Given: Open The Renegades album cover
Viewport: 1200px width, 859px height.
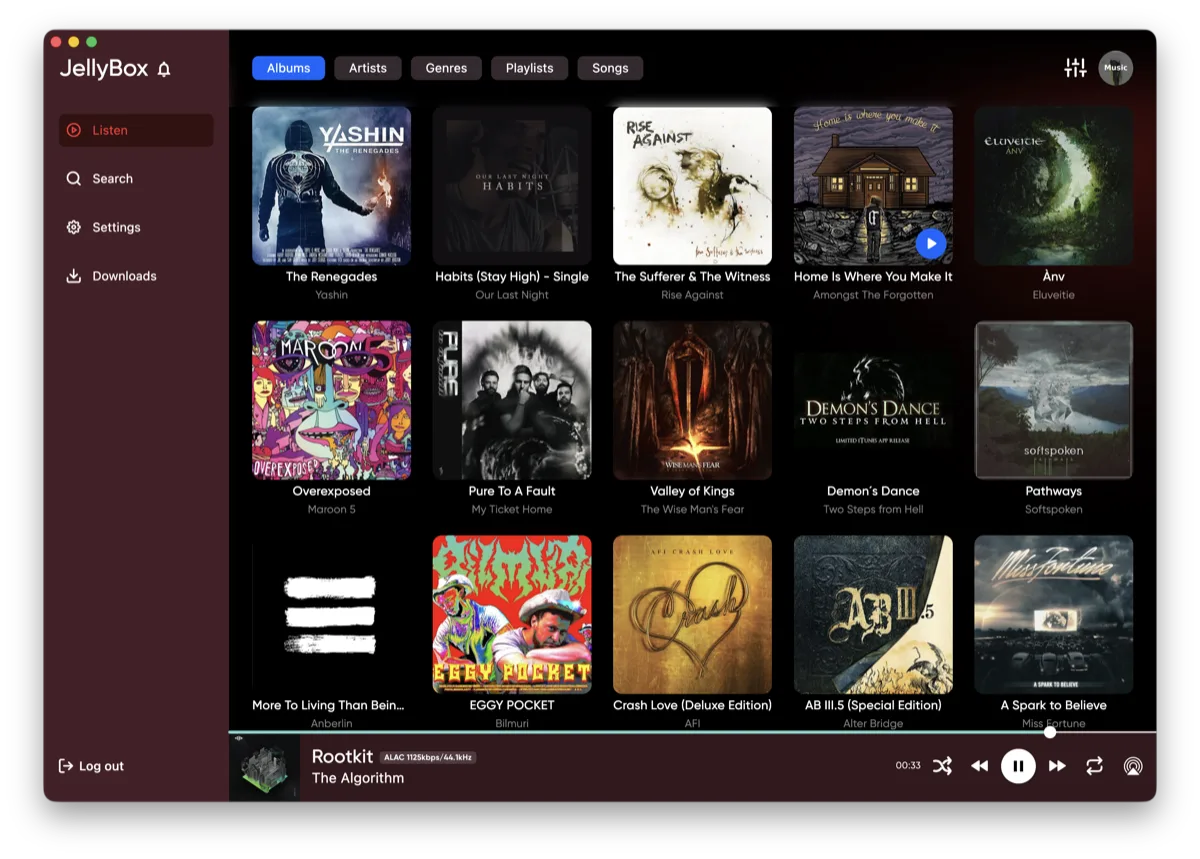Looking at the screenshot, I should click(x=331, y=186).
